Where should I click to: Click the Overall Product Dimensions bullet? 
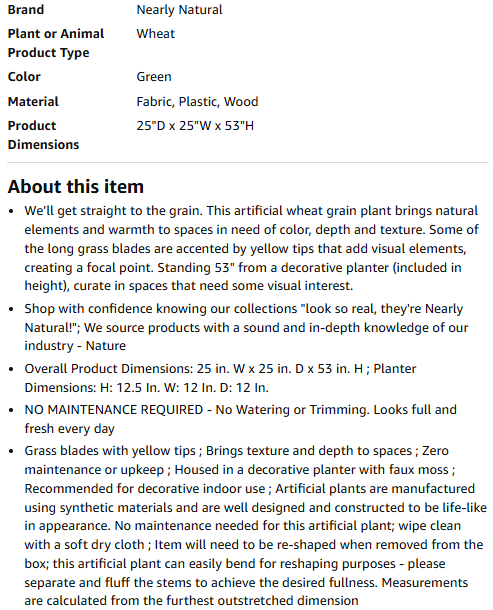click(220, 378)
